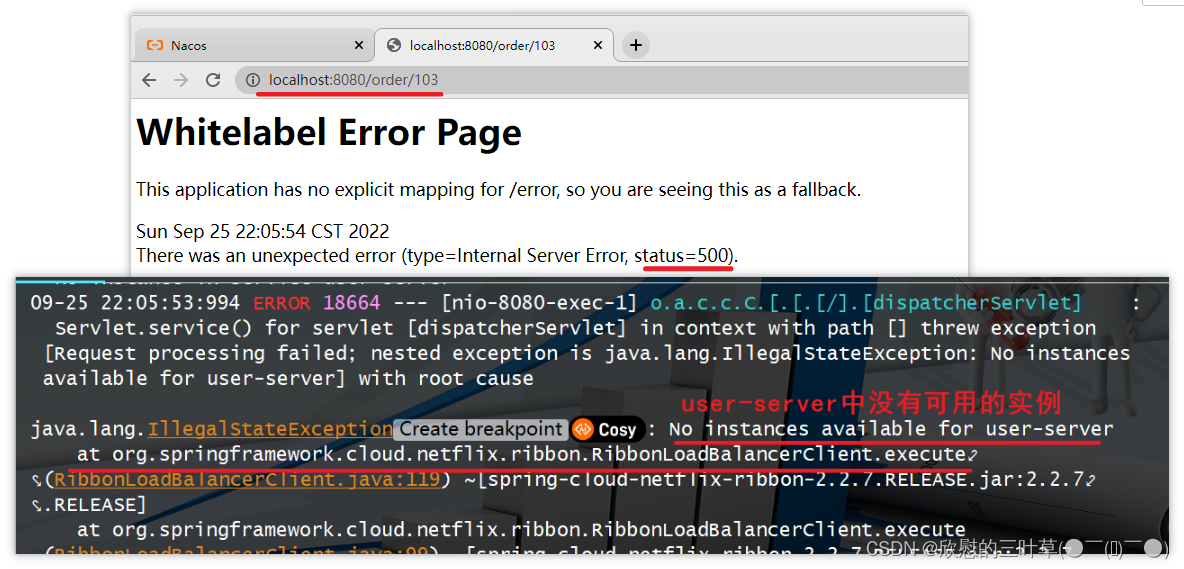Screen dimensions: 1184x569
Task: Click the globe favicon on localhost tab
Action: 393,45
